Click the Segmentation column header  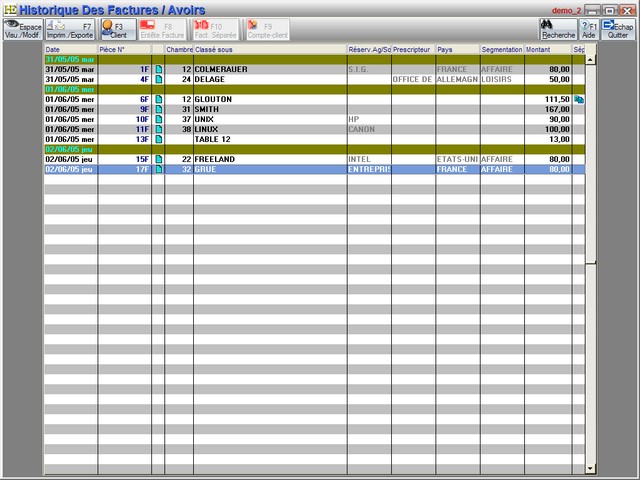point(502,49)
